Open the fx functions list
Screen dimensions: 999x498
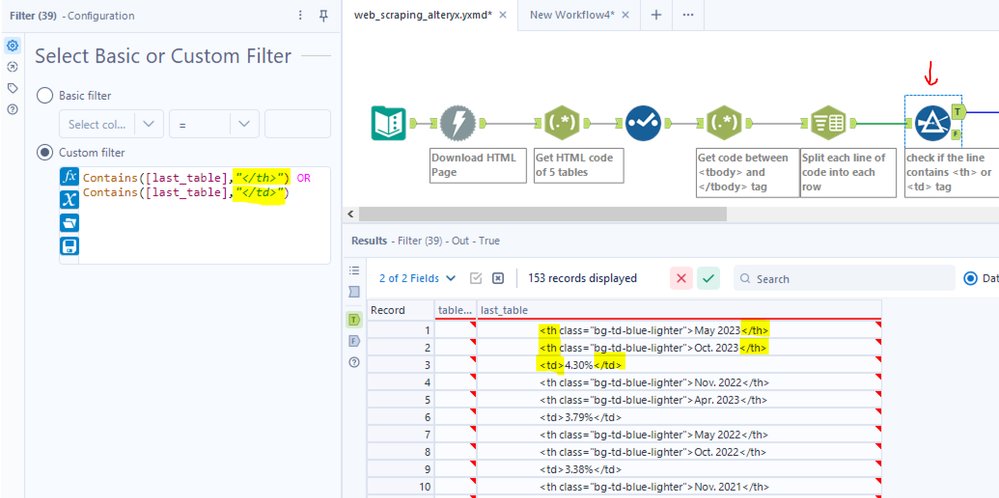[x=69, y=176]
